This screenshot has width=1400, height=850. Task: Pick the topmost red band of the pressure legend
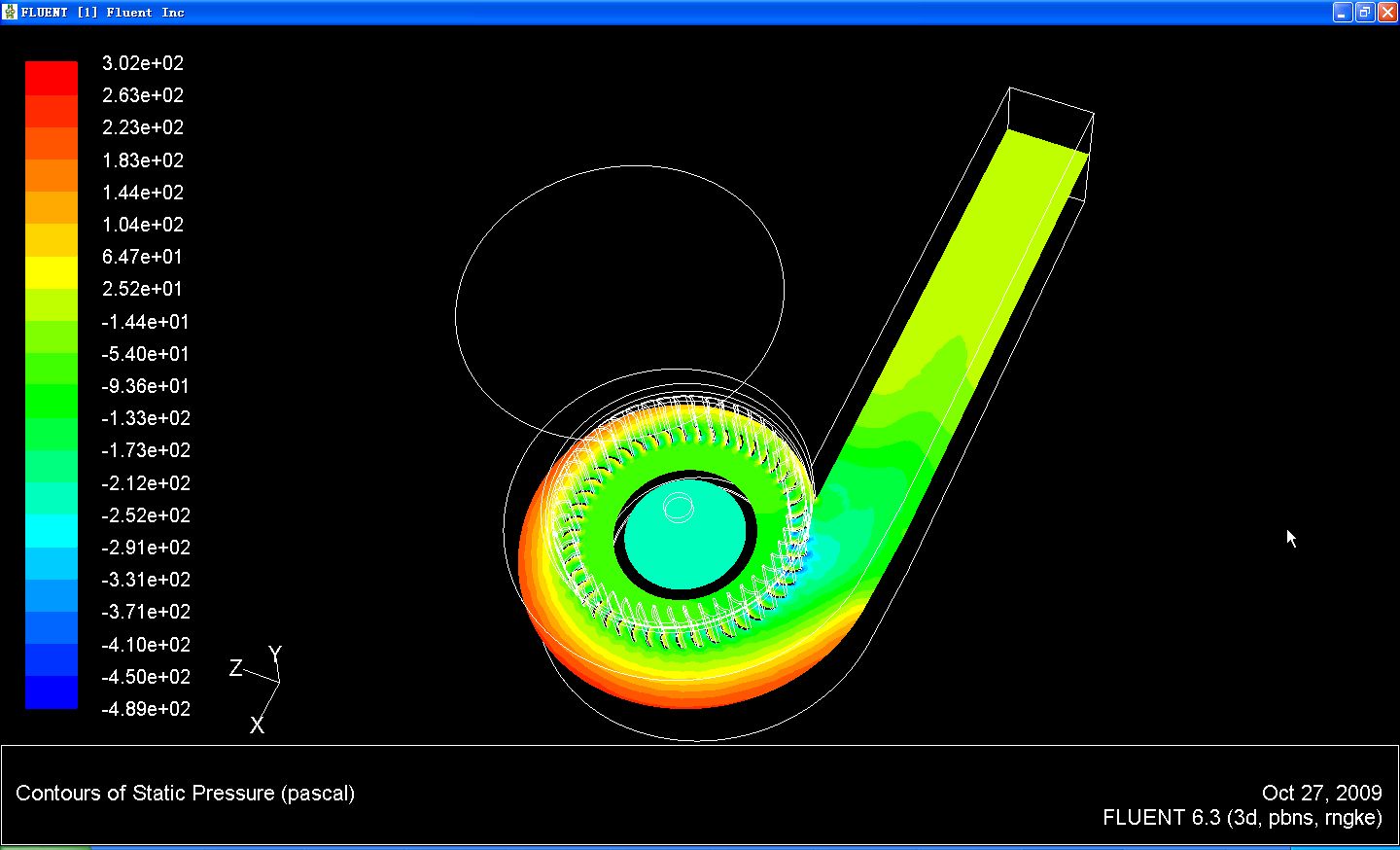click(x=52, y=79)
